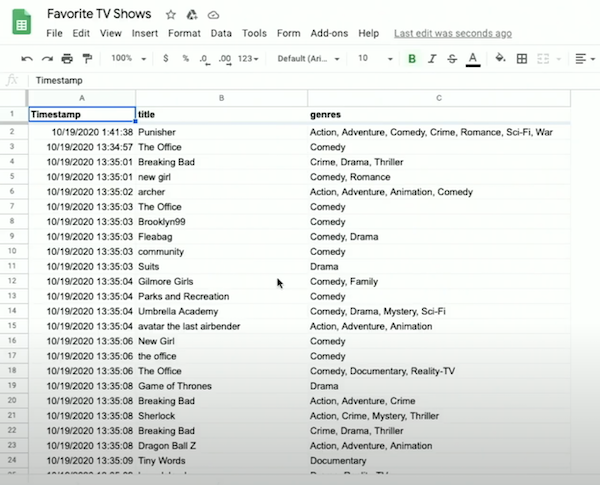The width and height of the screenshot is (600, 485).
Task: Open the font size 10 dropdown
Action: pyautogui.click(x=375, y=59)
